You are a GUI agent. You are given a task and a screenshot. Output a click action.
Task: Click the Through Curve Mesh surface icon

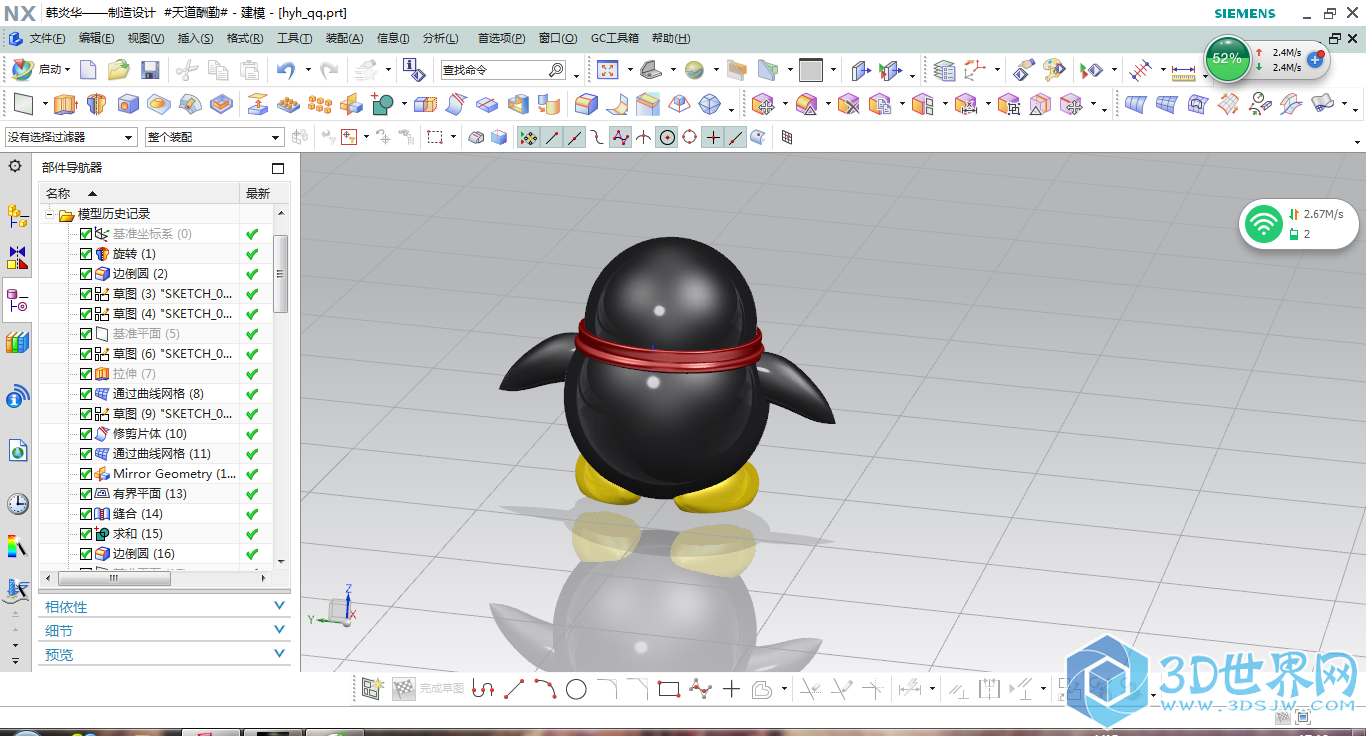pos(1168,104)
